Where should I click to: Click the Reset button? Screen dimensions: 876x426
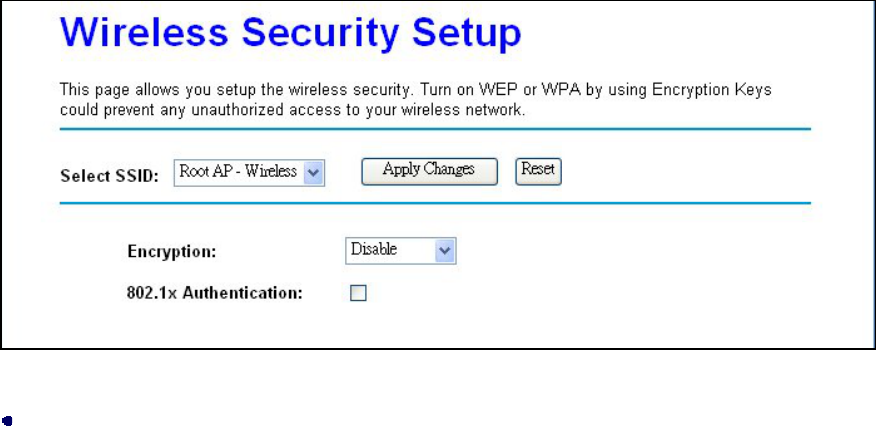click(538, 170)
